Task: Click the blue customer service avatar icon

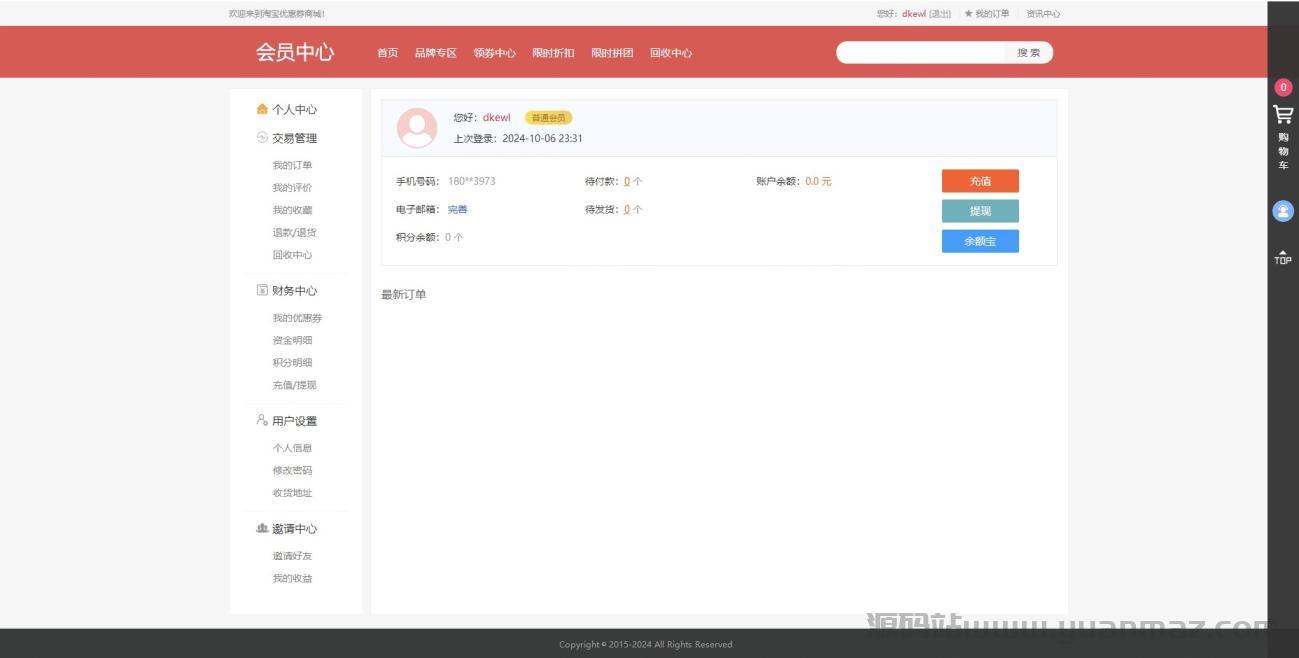Action: 1282,211
